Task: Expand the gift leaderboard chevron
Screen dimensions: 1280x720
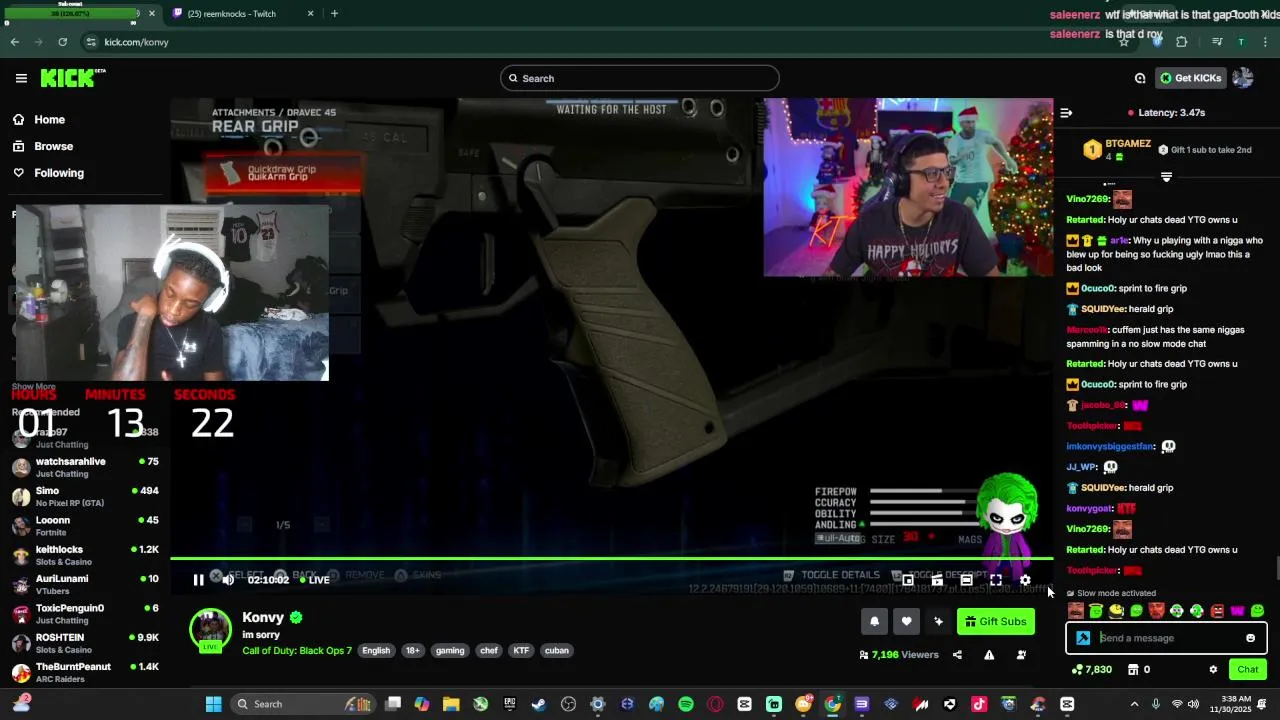Action: (x=1166, y=177)
